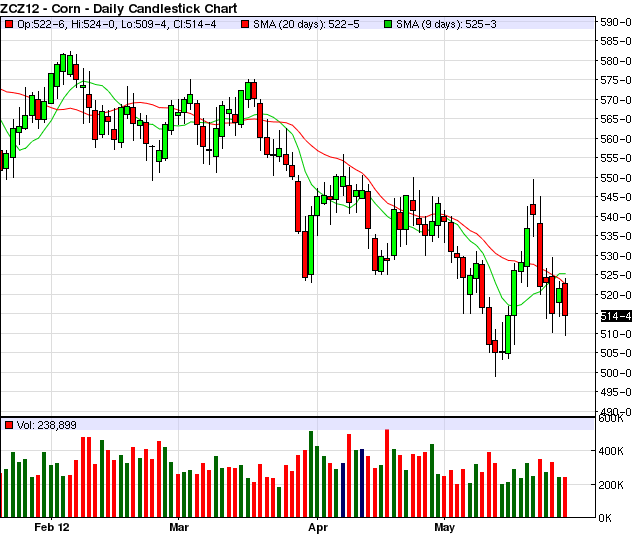Click the 570-0 price axis label
Screen dimensions: 640x536
pyautogui.click(x=616, y=100)
